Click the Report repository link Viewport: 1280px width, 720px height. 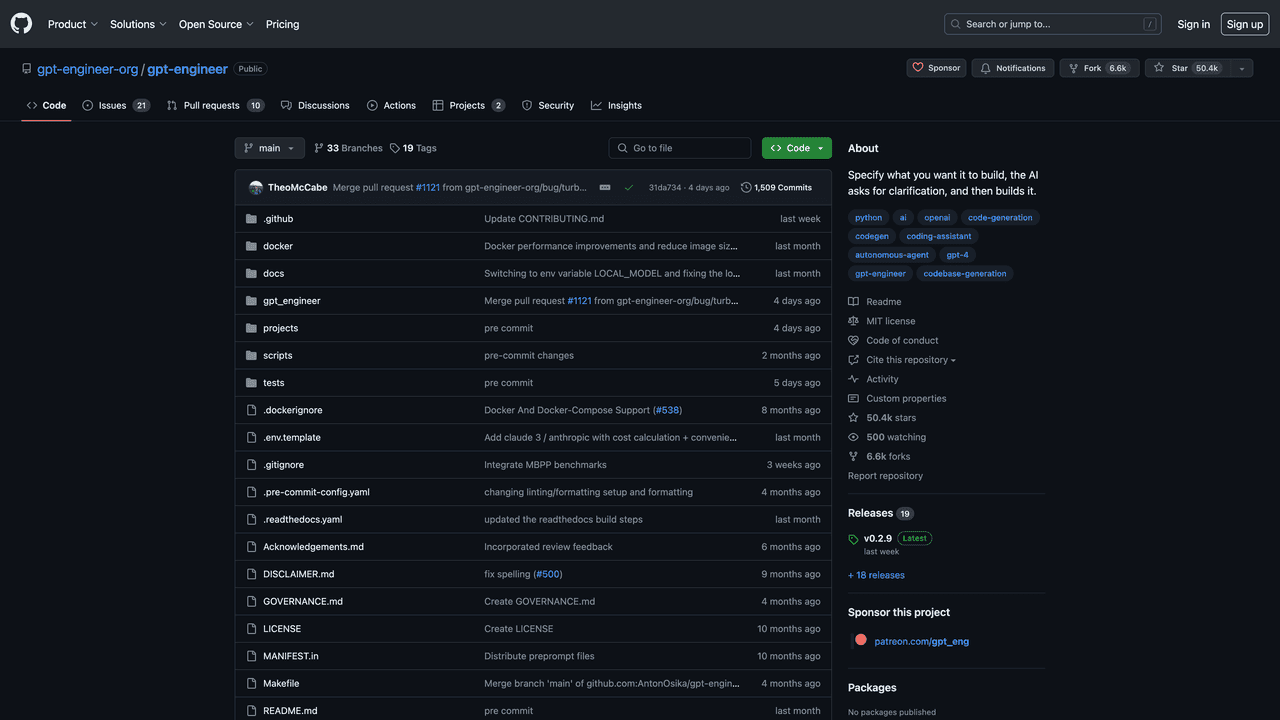click(x=885, y=476)
